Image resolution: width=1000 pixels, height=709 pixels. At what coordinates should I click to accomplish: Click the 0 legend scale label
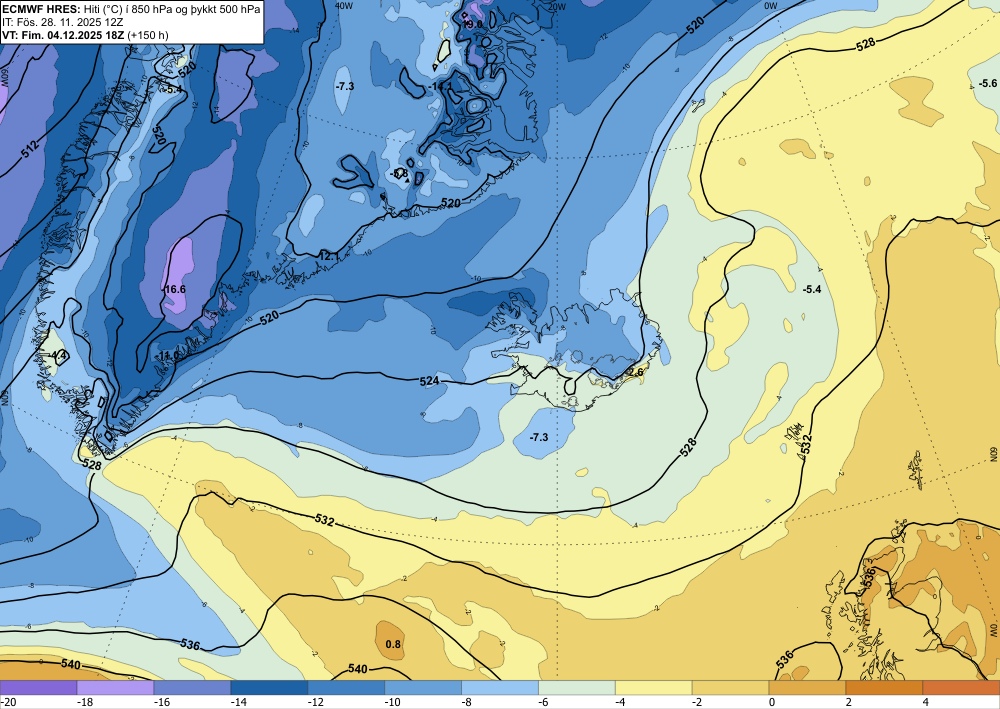click(x=772, y=702)
